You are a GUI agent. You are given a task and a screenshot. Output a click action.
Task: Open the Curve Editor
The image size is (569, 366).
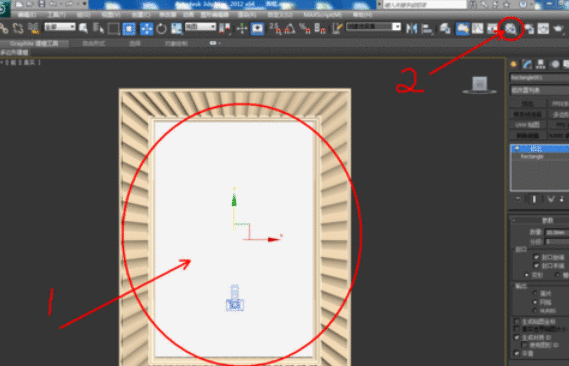click(x=478, y=28)
